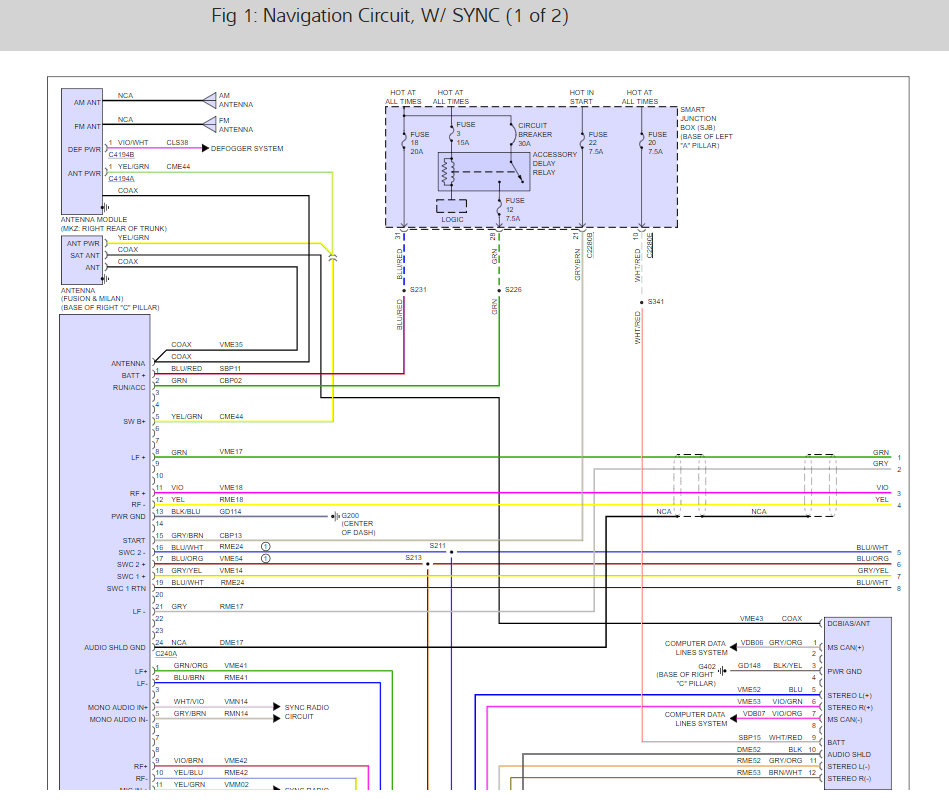Click the AM antenna triangle symbol

(209, 100)
